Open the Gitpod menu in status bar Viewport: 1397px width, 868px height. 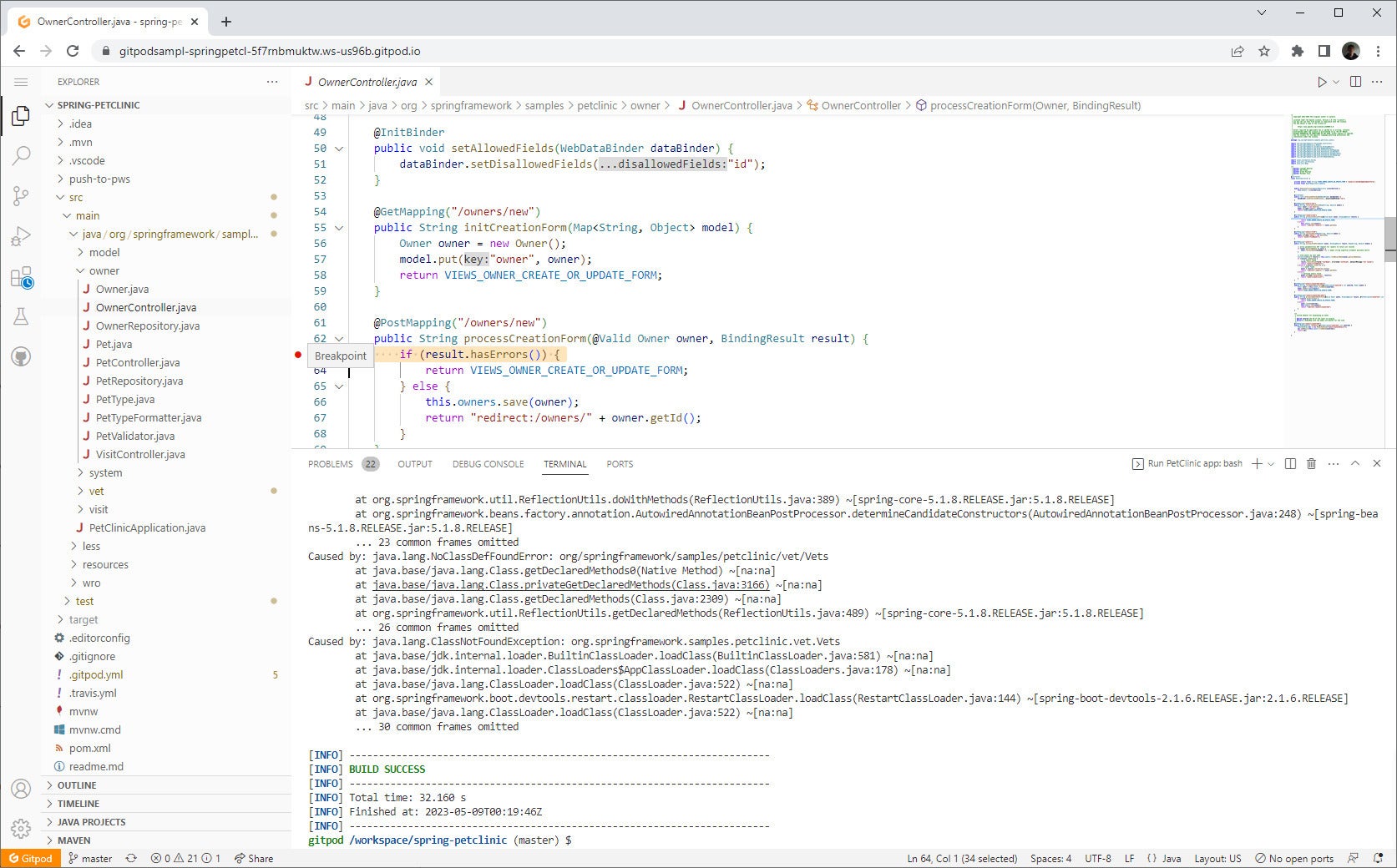[31, 858]
